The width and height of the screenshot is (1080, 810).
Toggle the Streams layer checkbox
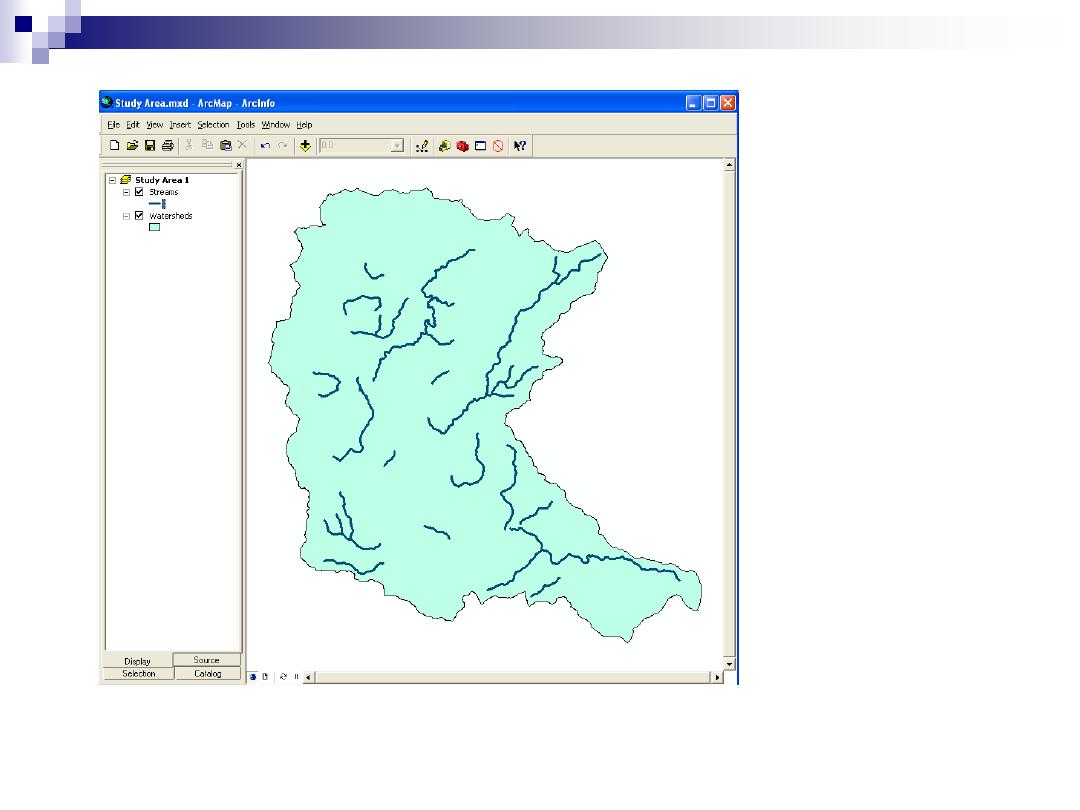[139, 192]
